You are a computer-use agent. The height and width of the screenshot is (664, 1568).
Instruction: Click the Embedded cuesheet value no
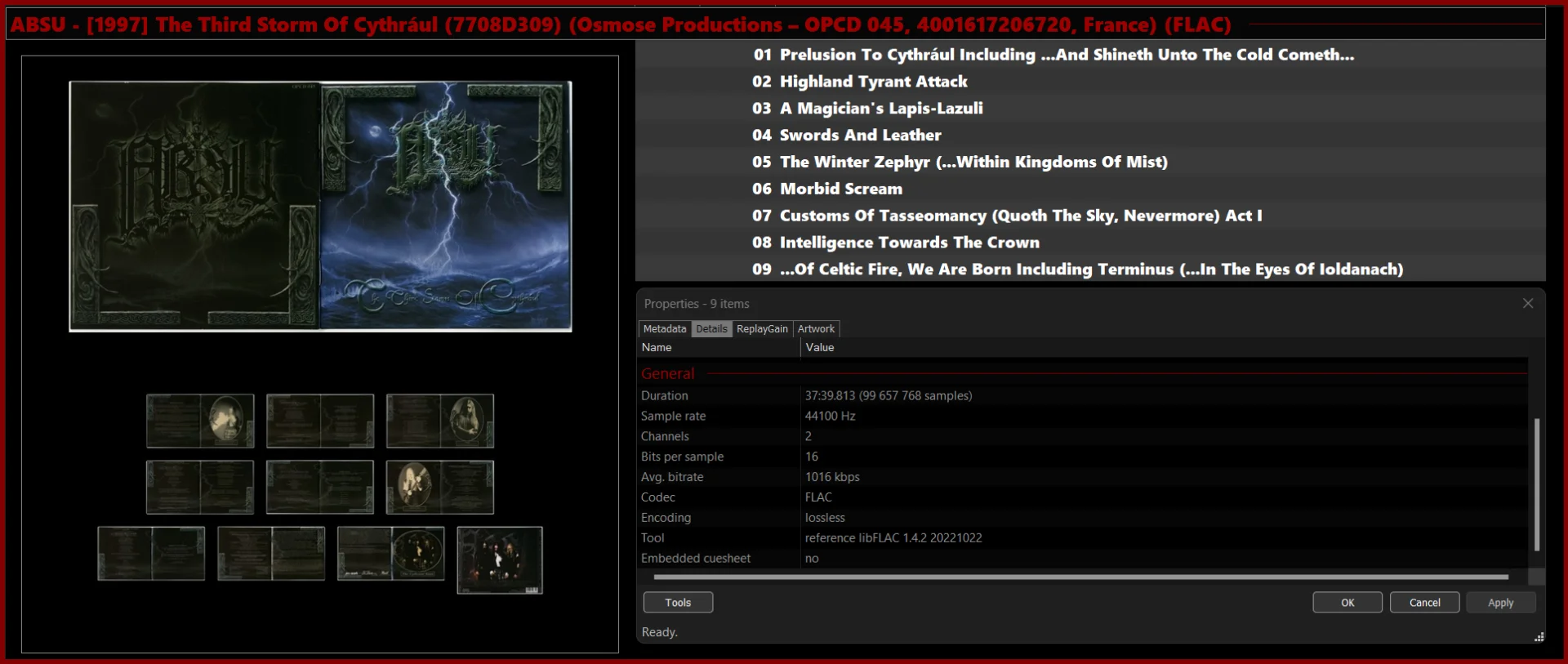812,559
